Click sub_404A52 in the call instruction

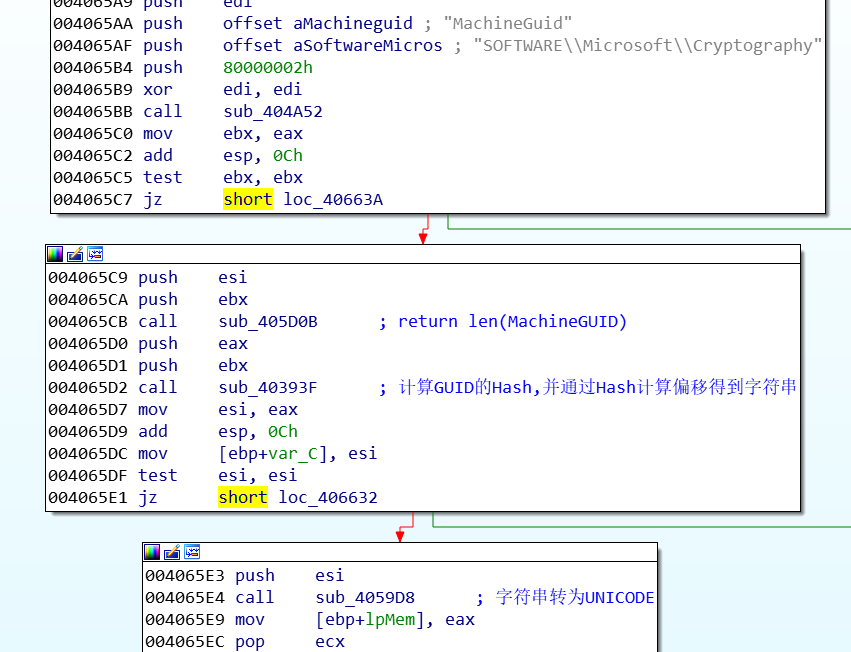(x=273, y=112)
